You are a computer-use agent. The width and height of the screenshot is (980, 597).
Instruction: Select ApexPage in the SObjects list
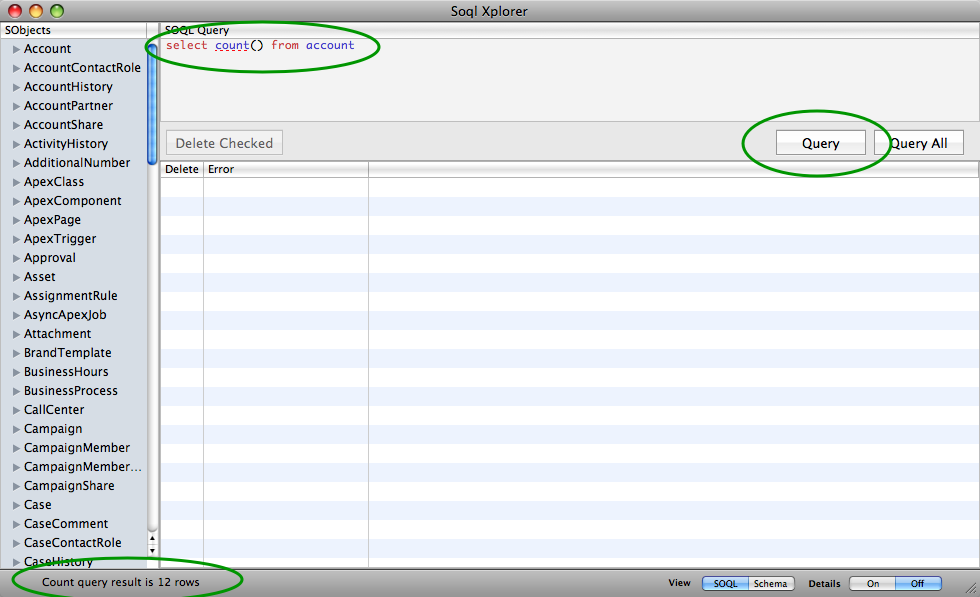pyautogui.click(x=52, y=220)
